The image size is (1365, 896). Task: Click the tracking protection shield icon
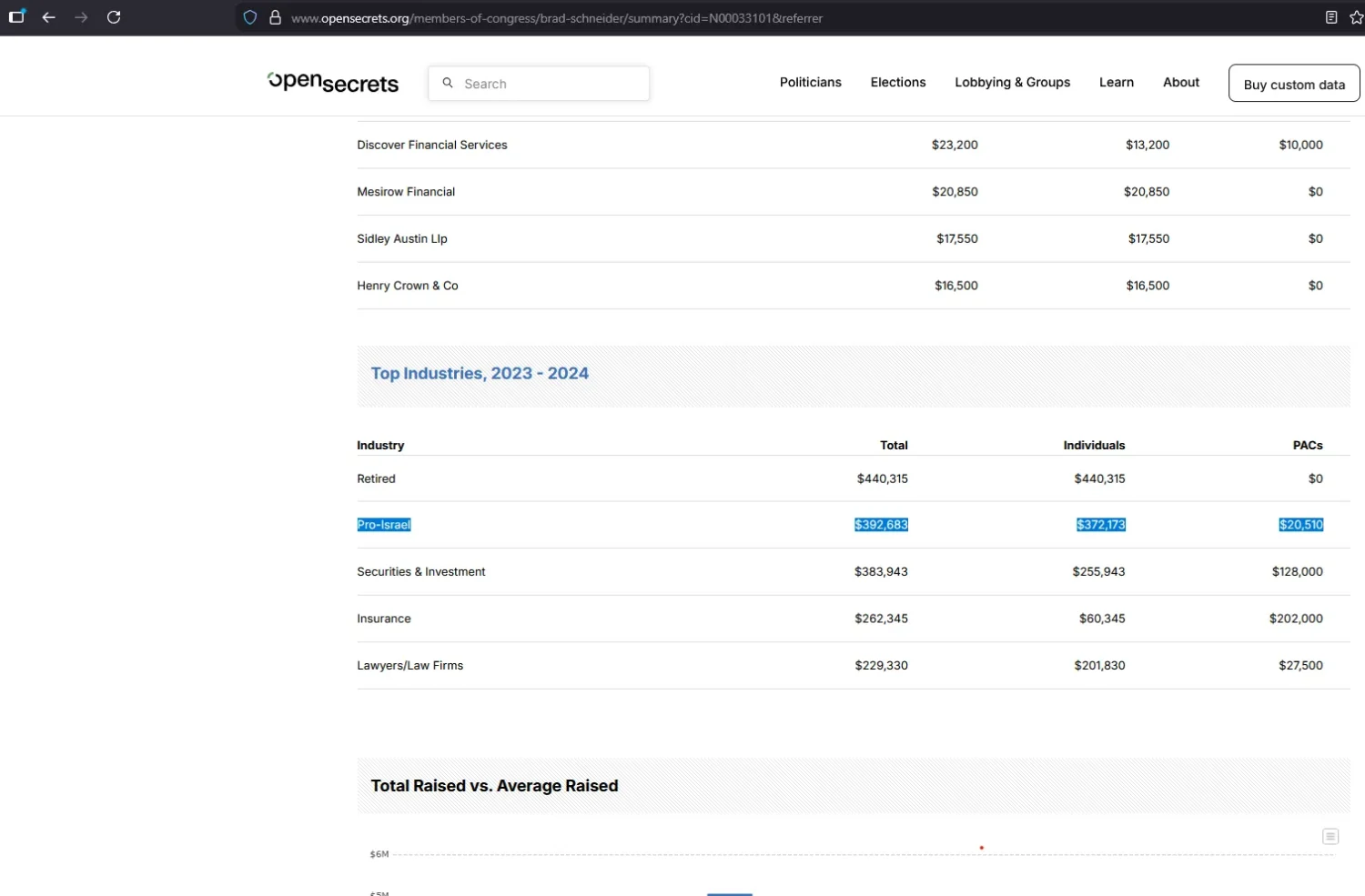pos(250,17)
